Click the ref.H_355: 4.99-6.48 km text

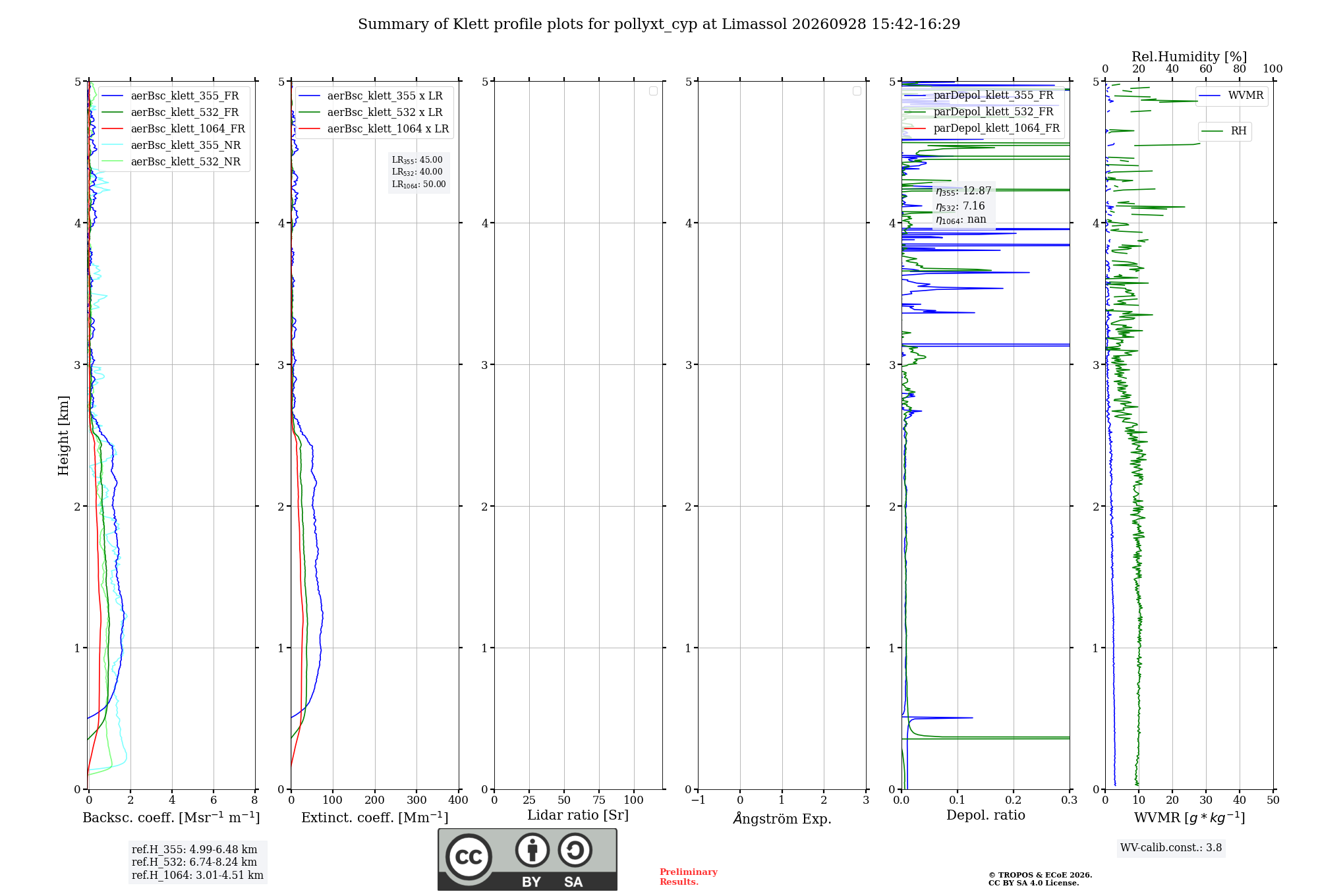point(194,850)
